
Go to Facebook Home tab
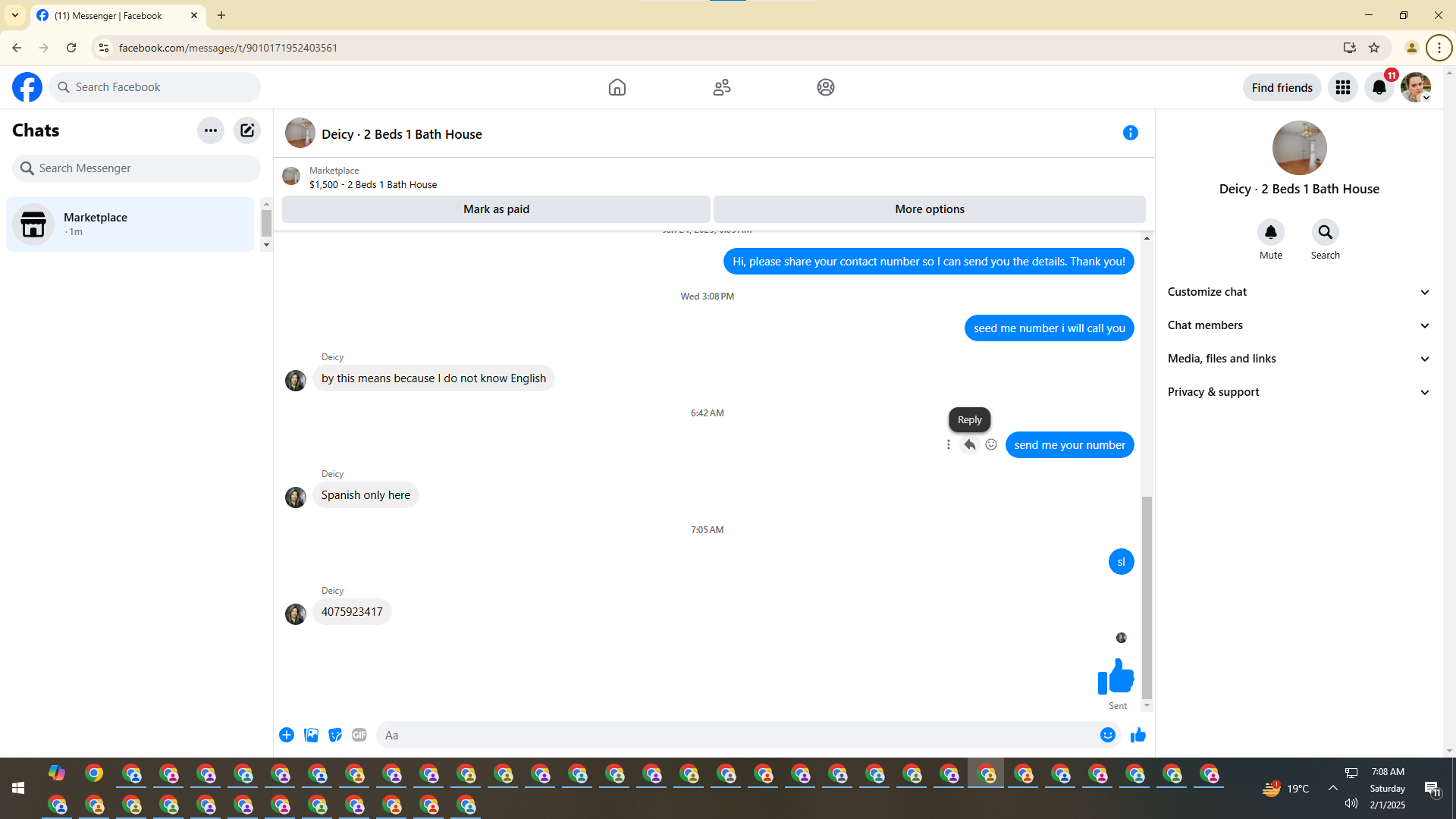(x=617, y=87)
